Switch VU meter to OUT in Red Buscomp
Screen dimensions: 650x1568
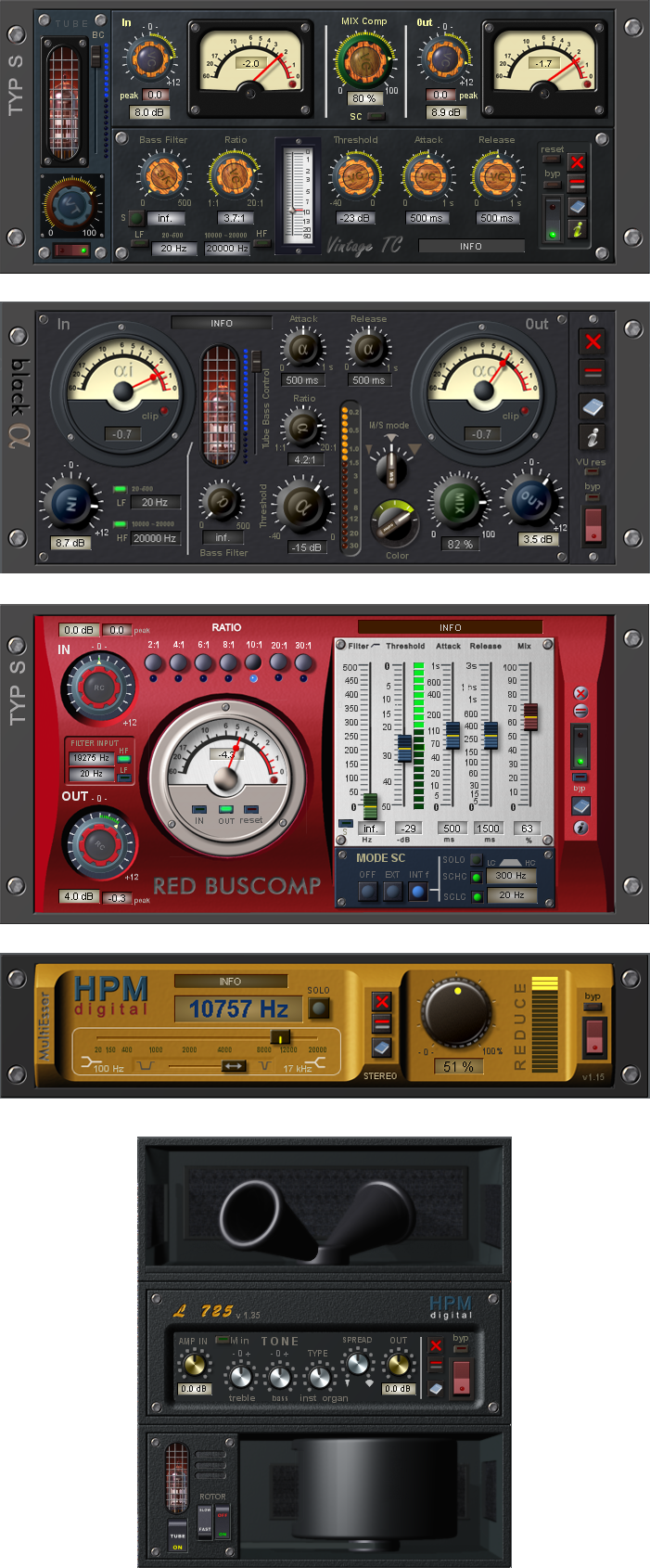pyautogui.click(x=225, y=809)
